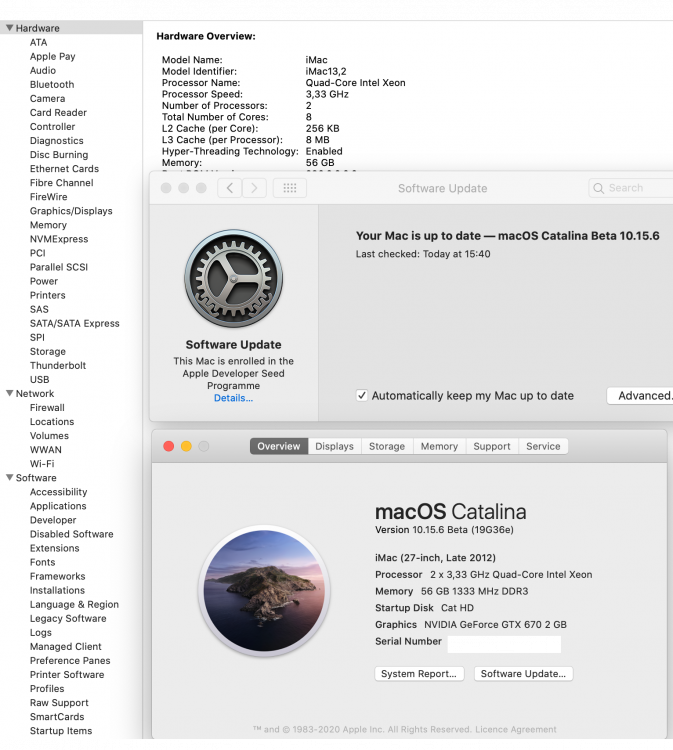Open the Memory tab in About This Mac
673x750 pixels.
click(439, 446)
